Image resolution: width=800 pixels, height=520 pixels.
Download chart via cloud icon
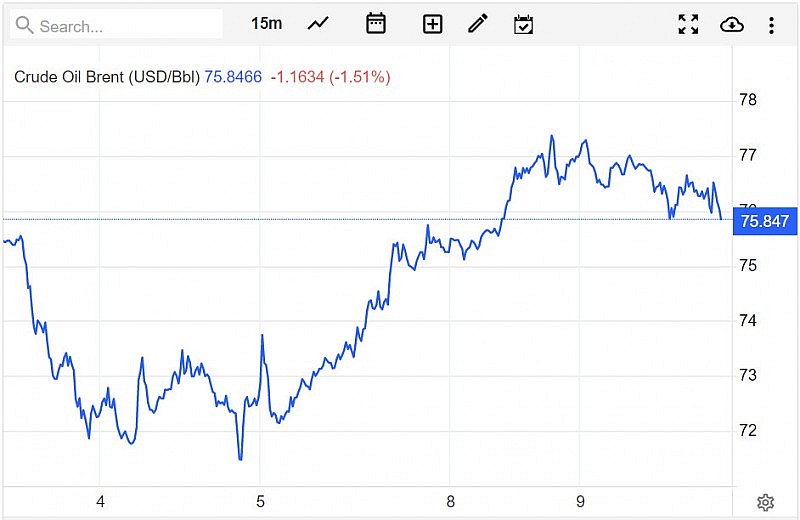click(732, 24)
